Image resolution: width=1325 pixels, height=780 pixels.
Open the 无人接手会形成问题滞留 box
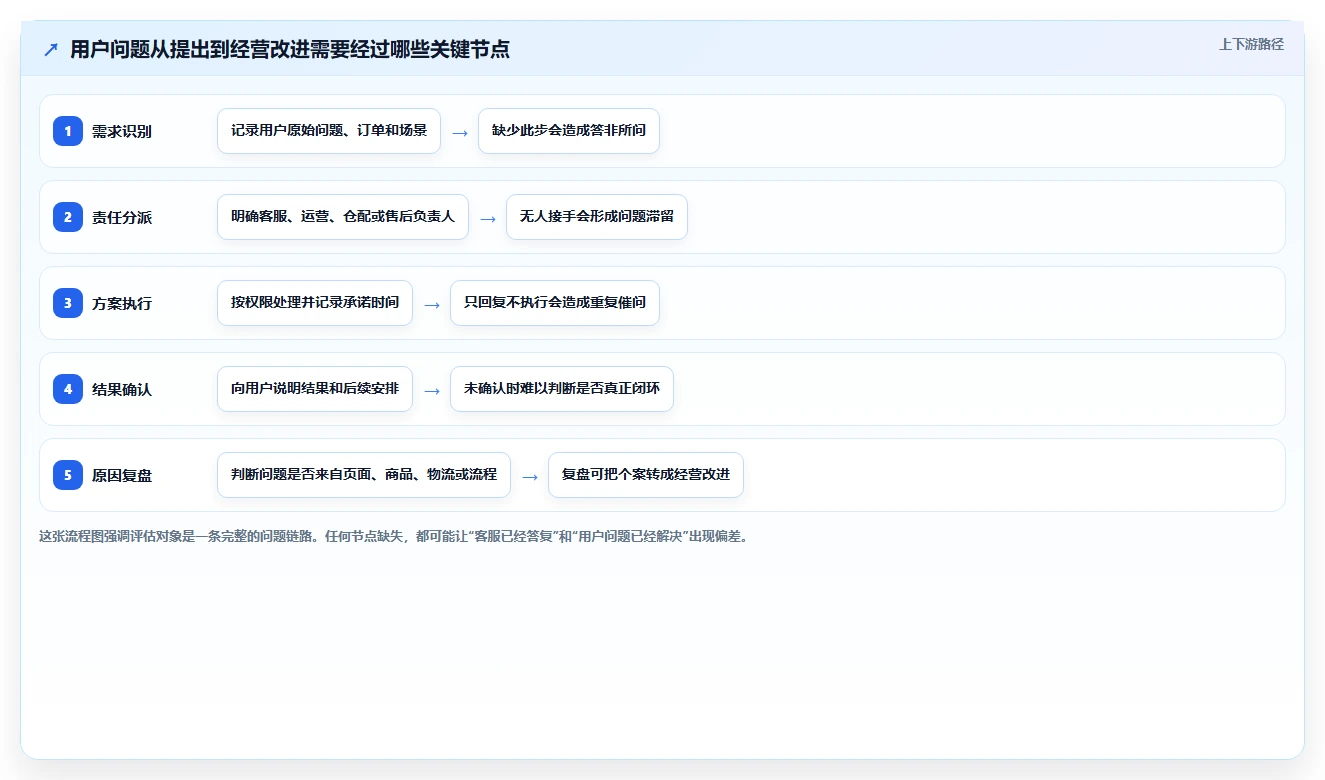(597, 217)
